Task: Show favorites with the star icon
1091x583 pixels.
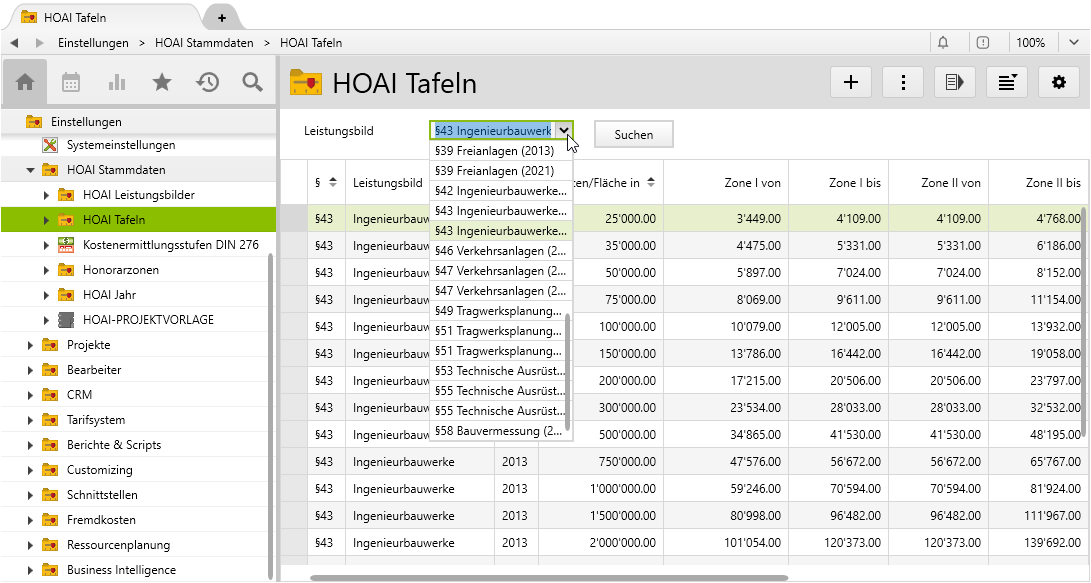Action: click(x=162, y=82)
